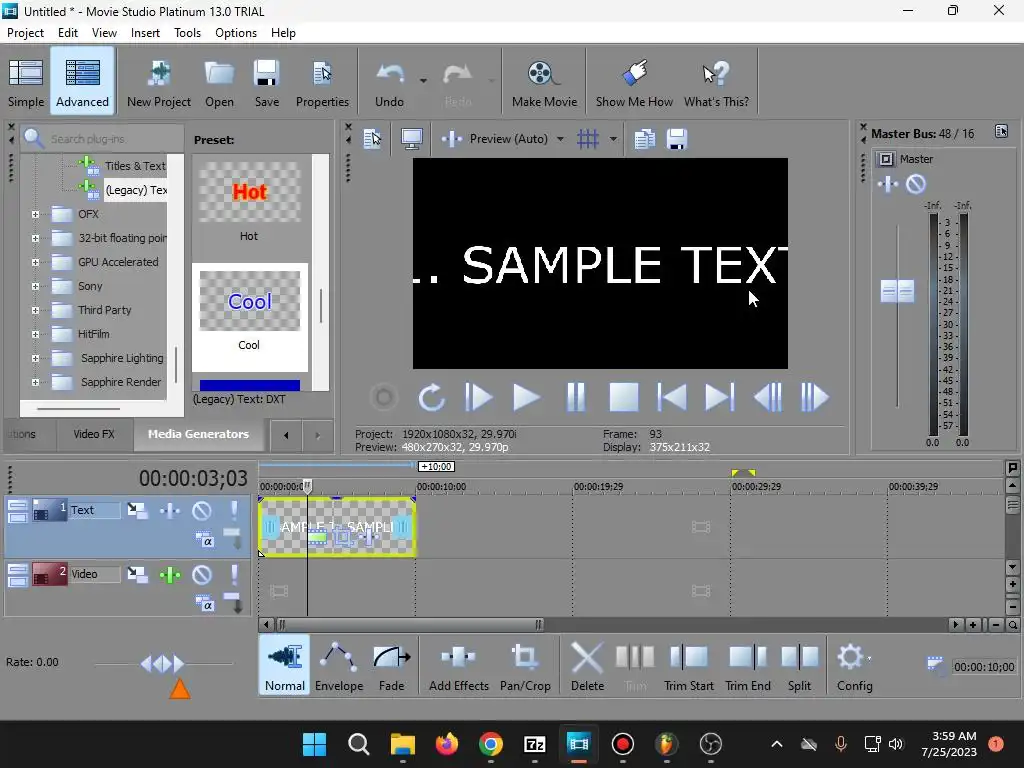Adjust the Master volume fader
Viewport: 1024px width, 768px height.
[x=897, y=291]
